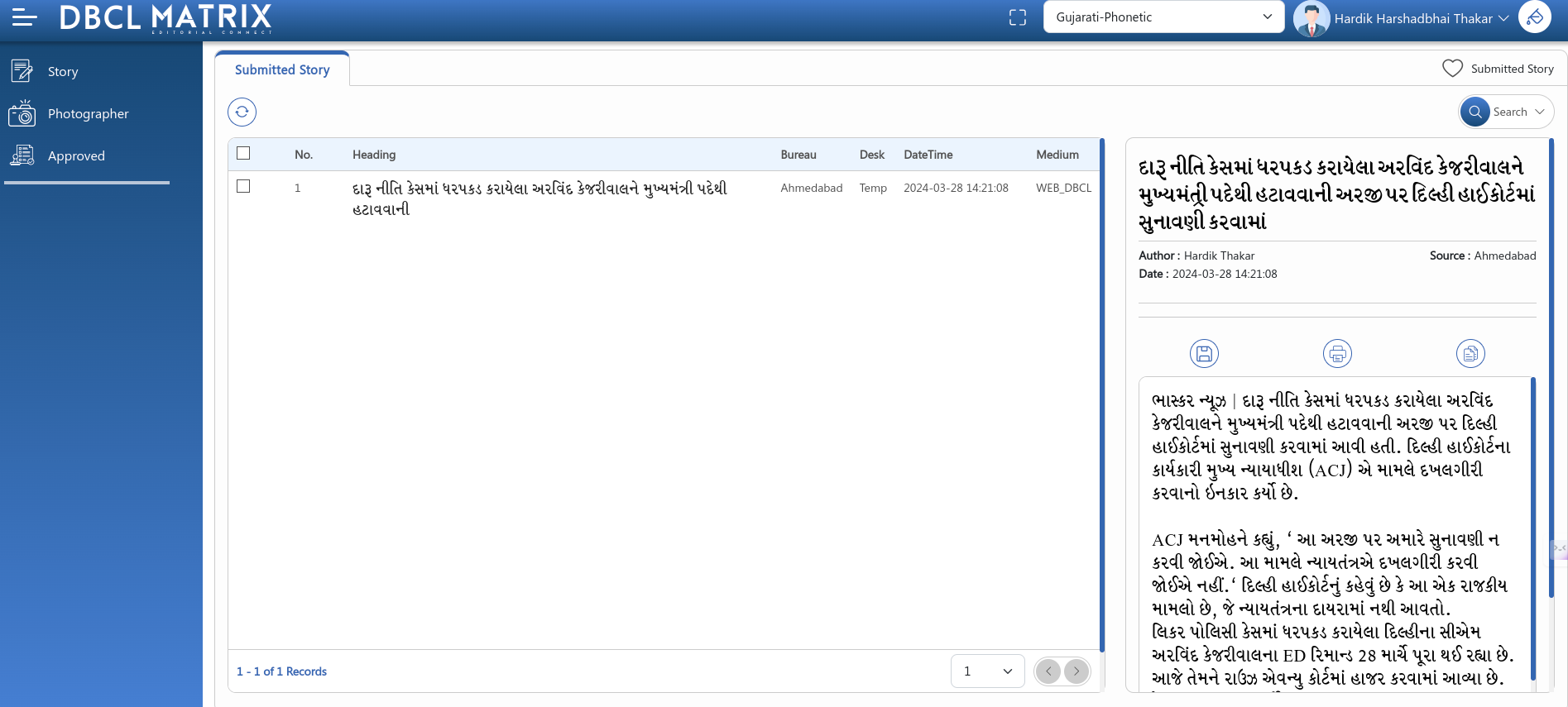Click the copy story icon
This screenshot has width=1568, height=707.
1470,354
